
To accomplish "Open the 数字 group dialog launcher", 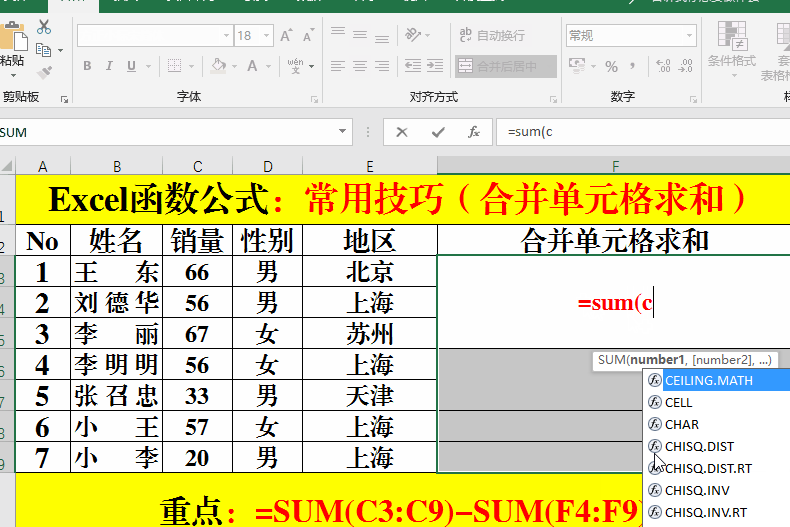I will click(x=693, y=99).
